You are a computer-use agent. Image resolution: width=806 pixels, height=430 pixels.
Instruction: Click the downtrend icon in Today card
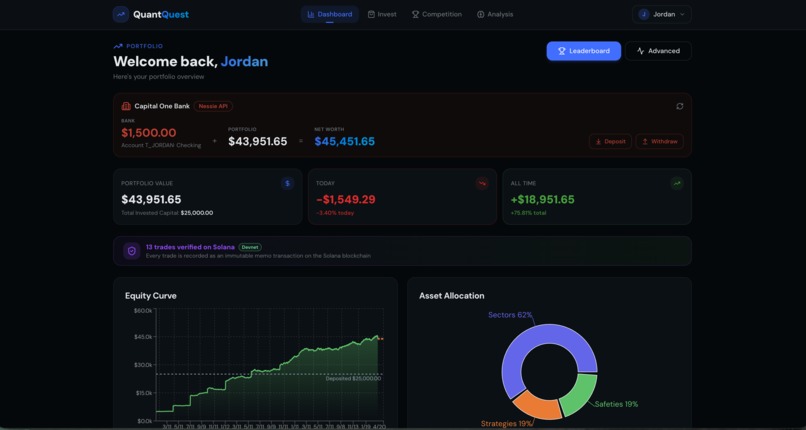[482, 183]
